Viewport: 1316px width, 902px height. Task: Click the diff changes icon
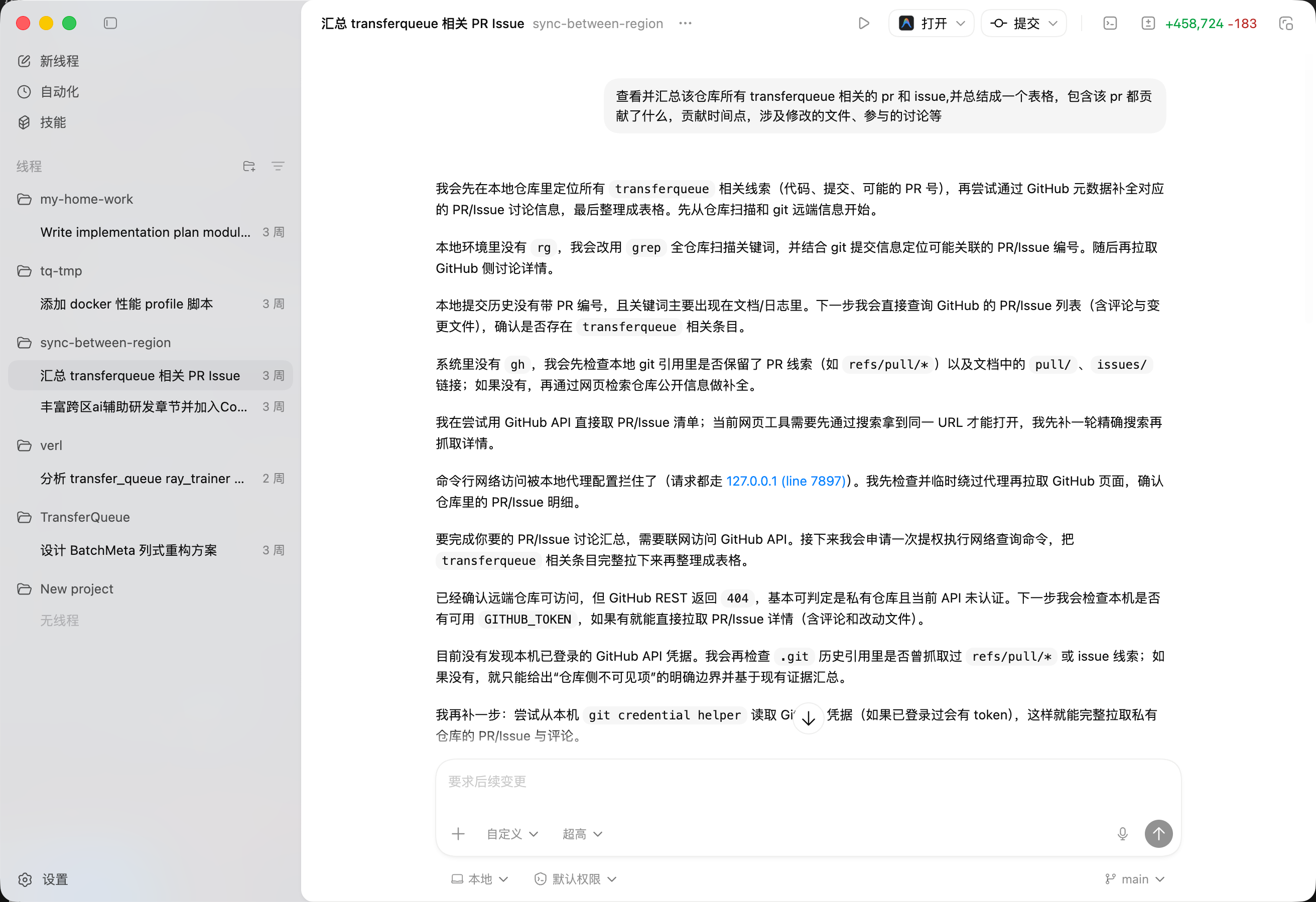tap(1148, 23)
